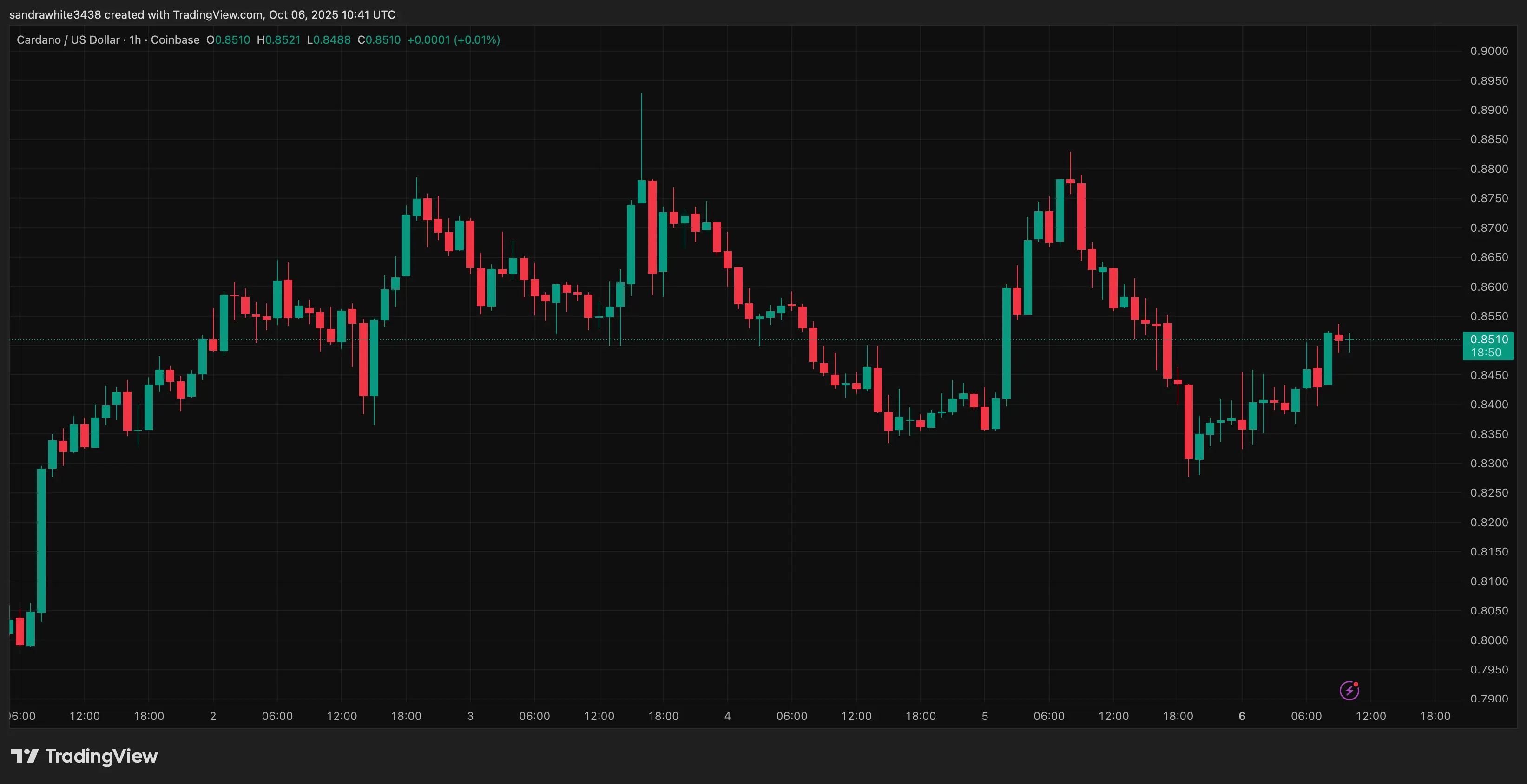Click the +0.0001 (+0.01%) change value
Viewport: 1527px width, 784px height.
(454, 39)
